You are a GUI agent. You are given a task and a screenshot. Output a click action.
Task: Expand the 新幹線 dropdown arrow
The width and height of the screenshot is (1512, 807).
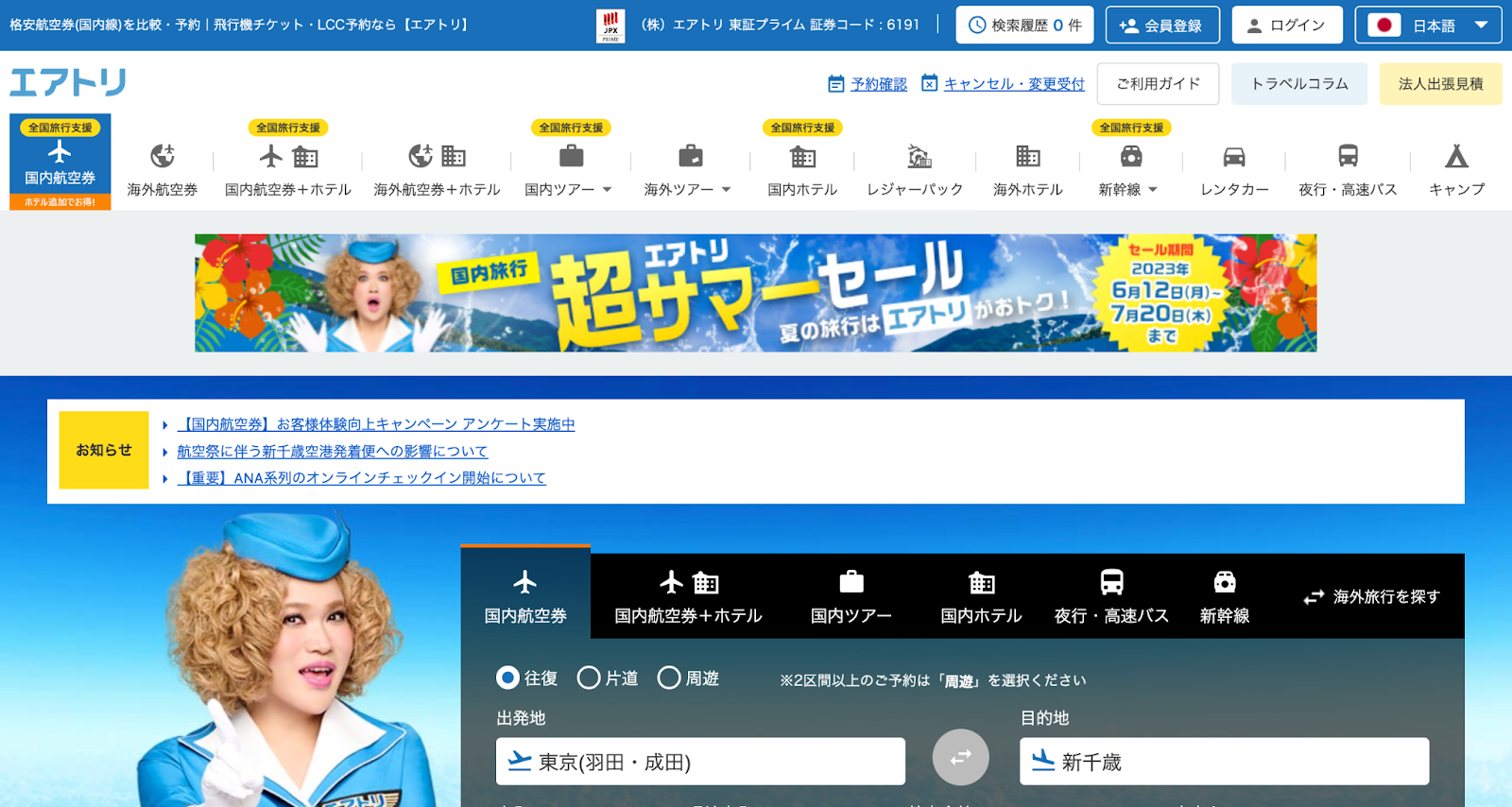click(1153, 190)
